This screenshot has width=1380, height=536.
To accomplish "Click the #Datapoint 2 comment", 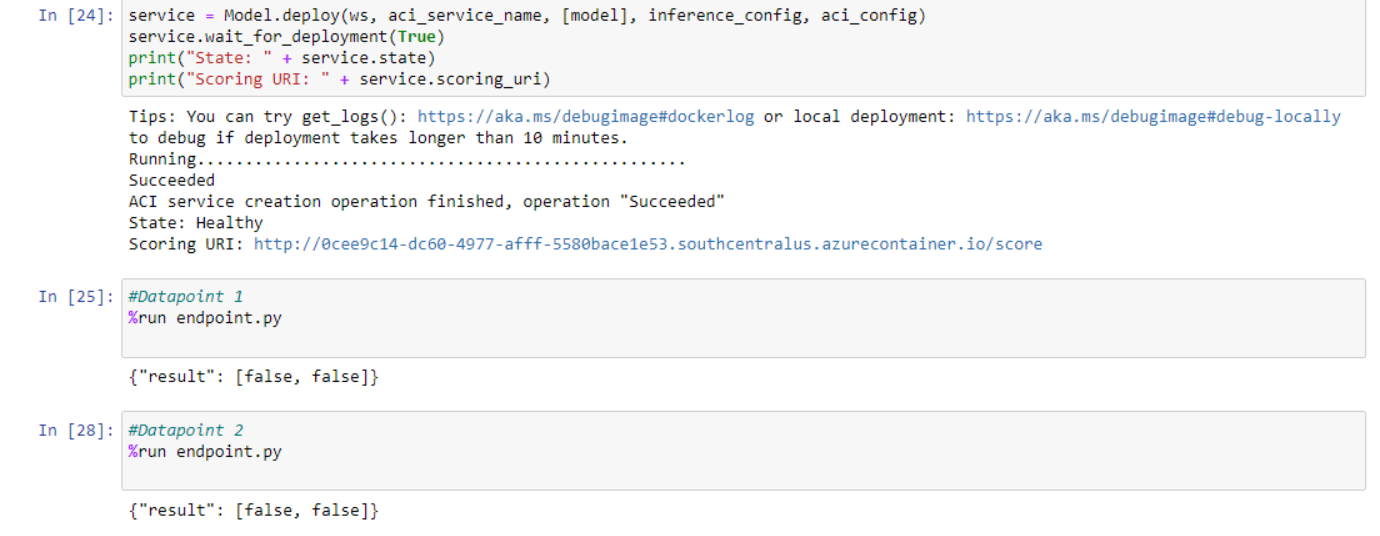I will pyautogui.click(x=186, y=431).
